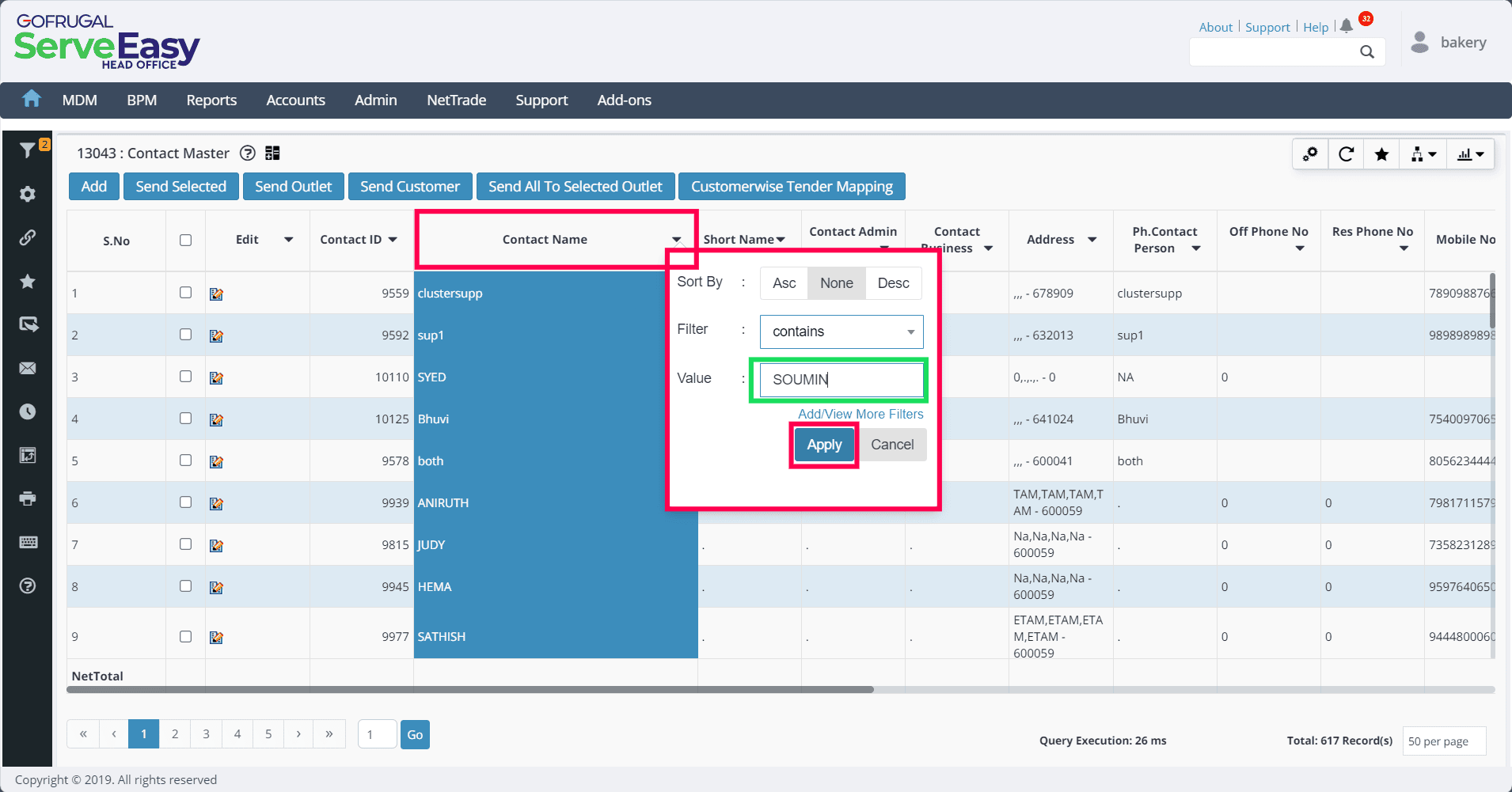Expand the Contact Name column dropdown arrow
The height and width of the screenshot is (792, 1512).
[677, 240]
